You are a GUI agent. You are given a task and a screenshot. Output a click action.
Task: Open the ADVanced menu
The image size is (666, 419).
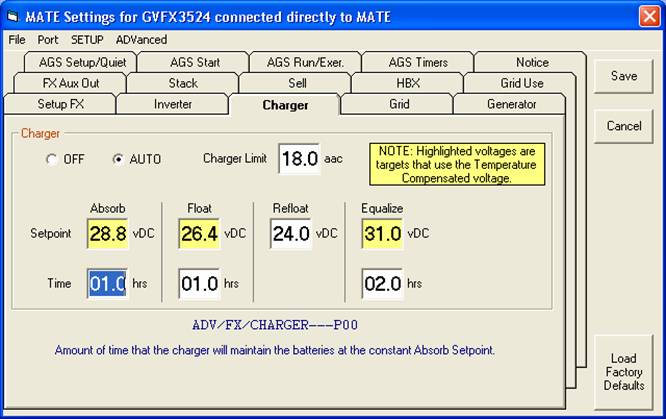tap(141, 40)
